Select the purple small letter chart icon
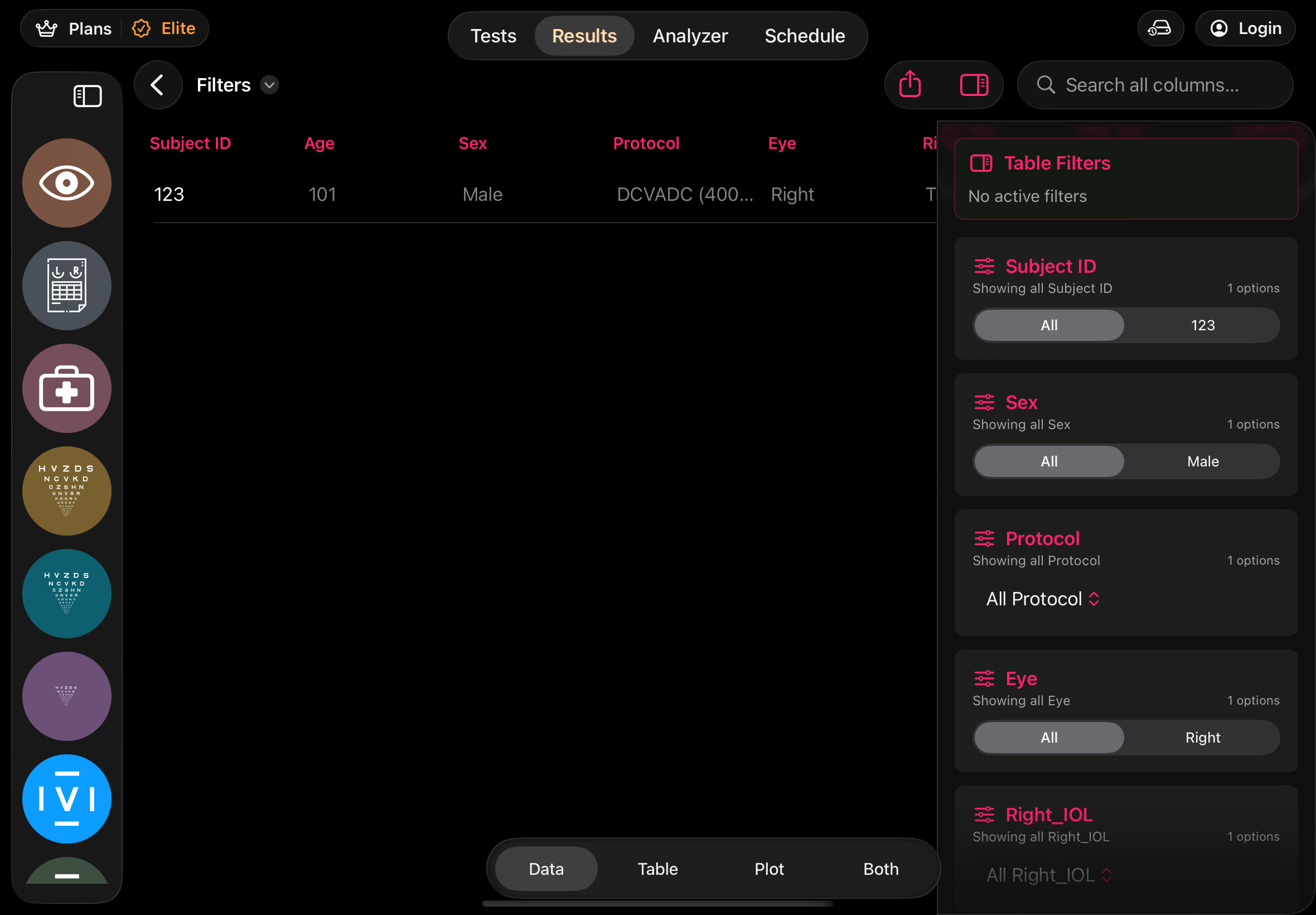This screenshot has width=1316, height=915. coord(67,696)
